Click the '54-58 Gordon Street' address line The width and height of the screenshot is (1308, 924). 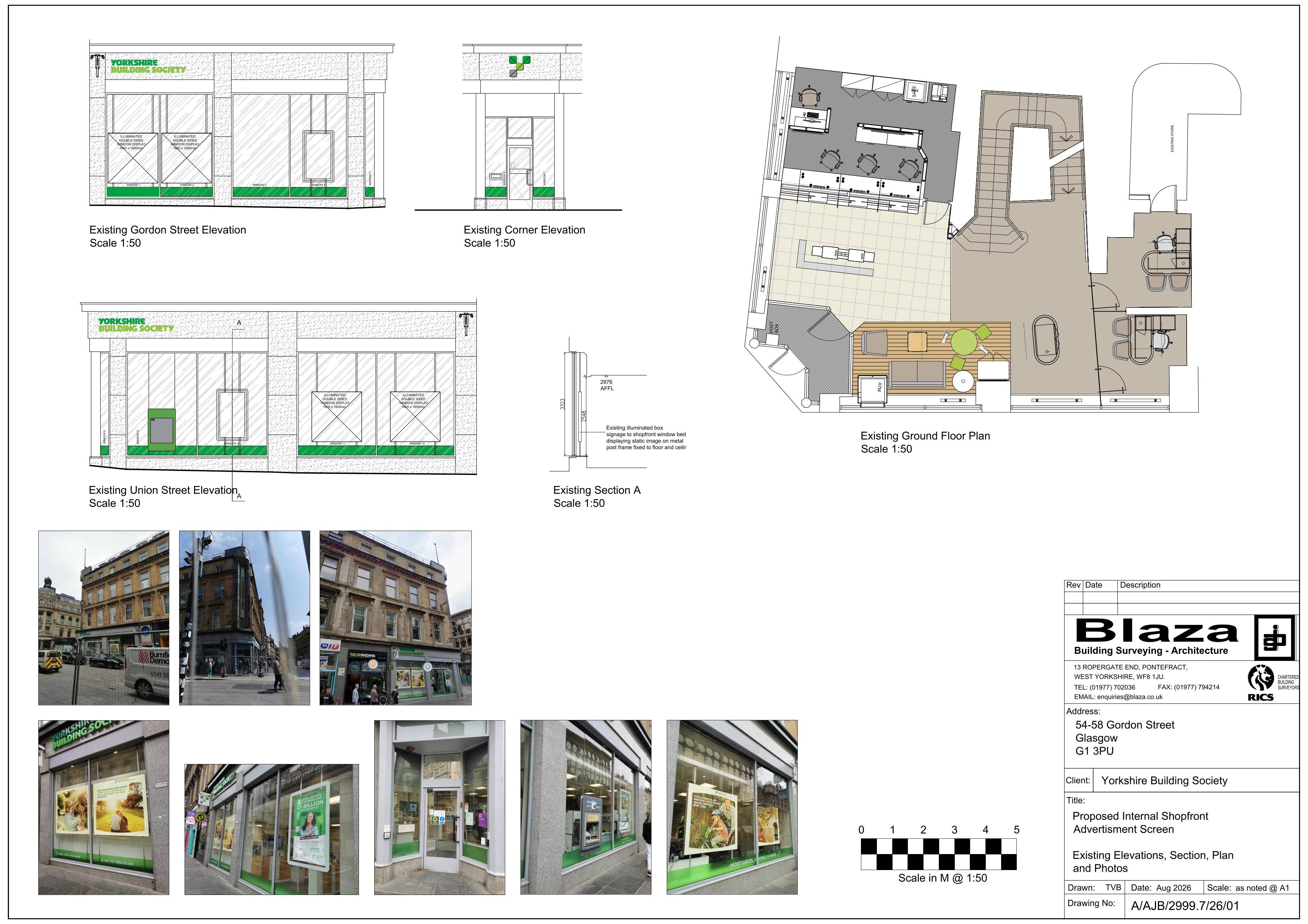pos(1125,725)
